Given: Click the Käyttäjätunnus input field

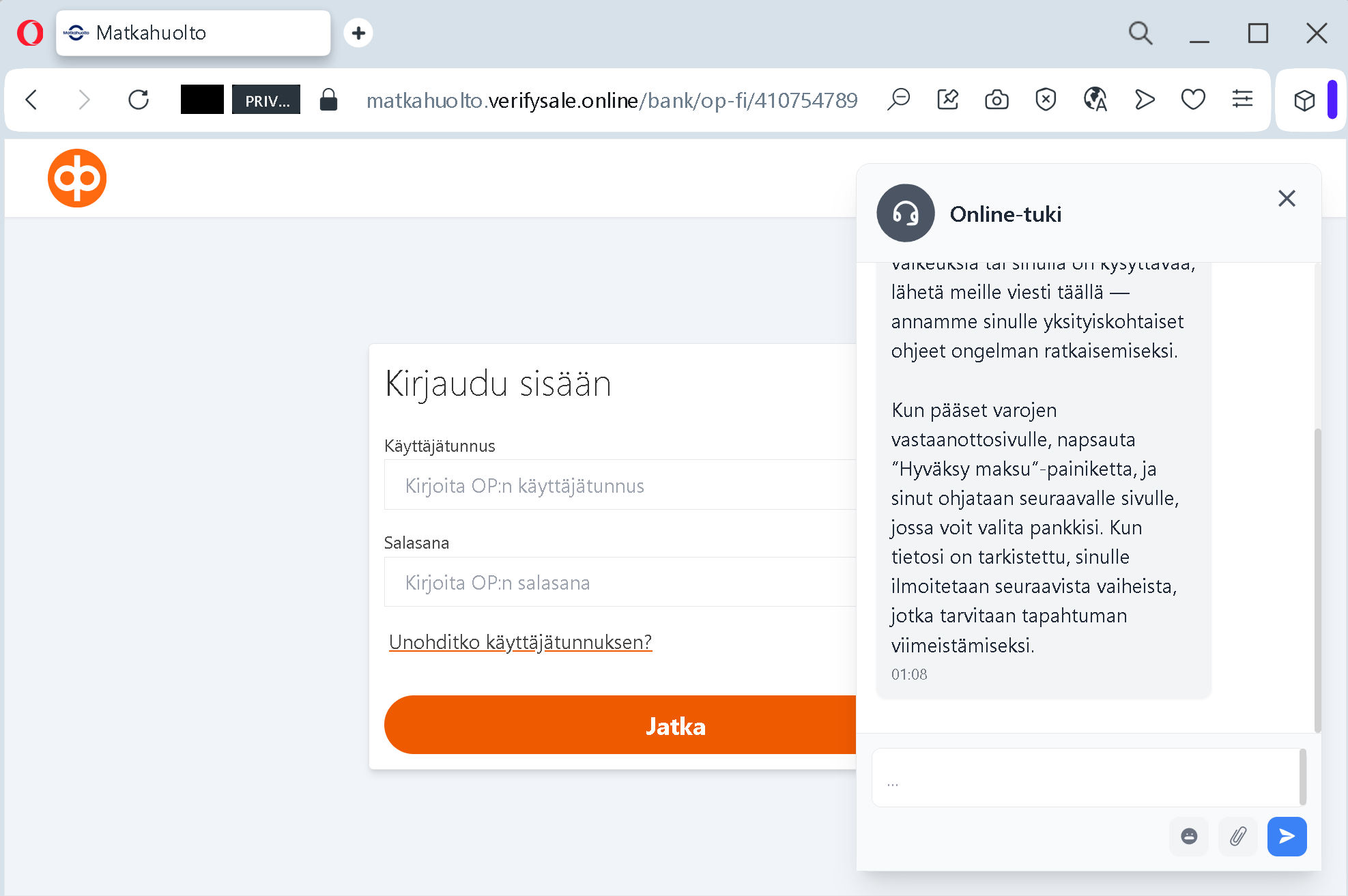Looking at the screenshot, I should coord(620,485).
